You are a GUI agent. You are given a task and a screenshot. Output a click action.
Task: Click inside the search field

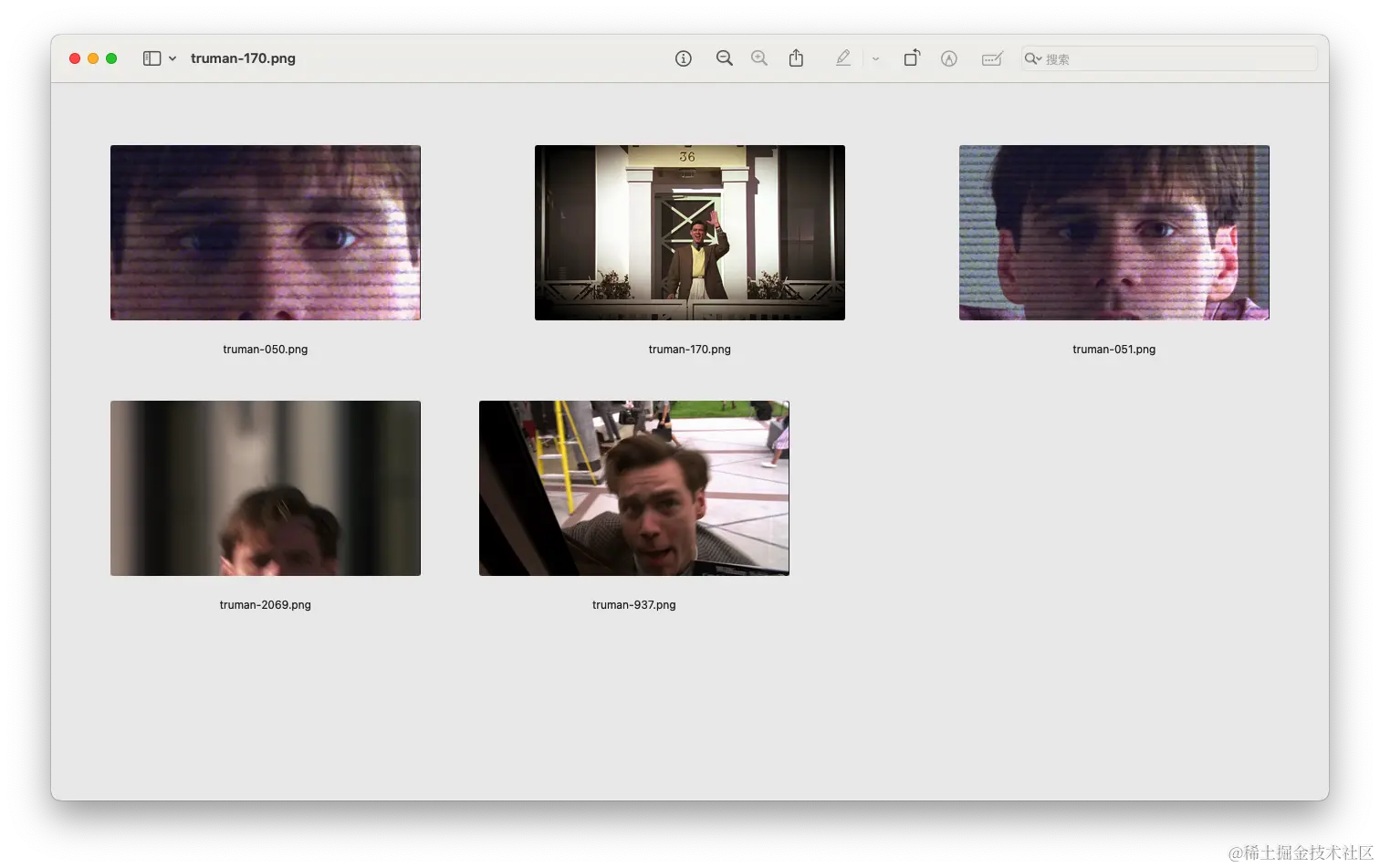(1177, 58)
